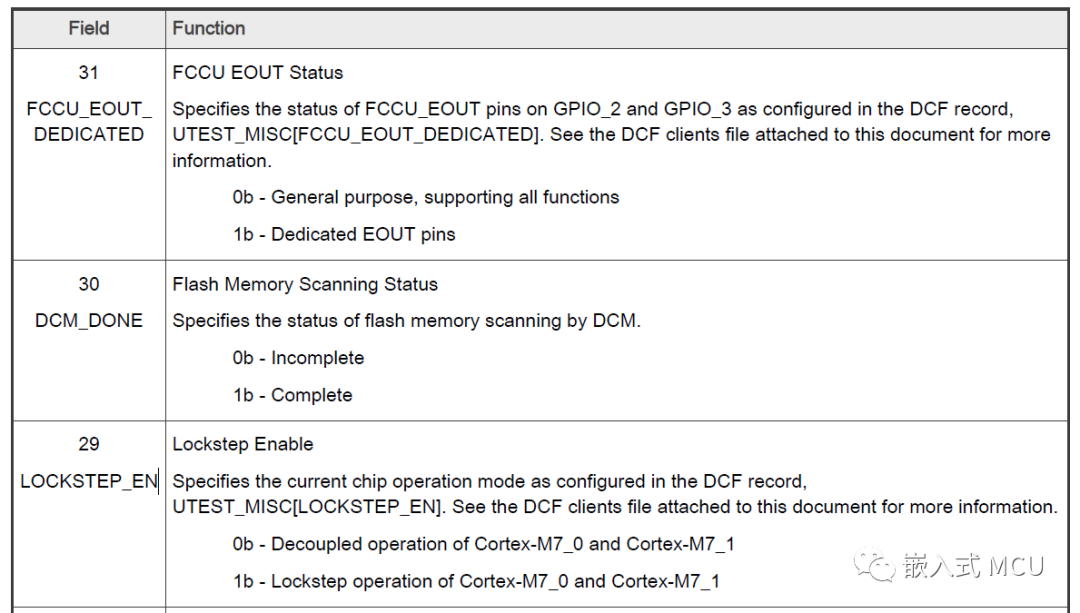Select "0b - General purpose, supporting all functions"
Screen dimensions: 1080x613
pyautogui.click(x=426, y=197)
